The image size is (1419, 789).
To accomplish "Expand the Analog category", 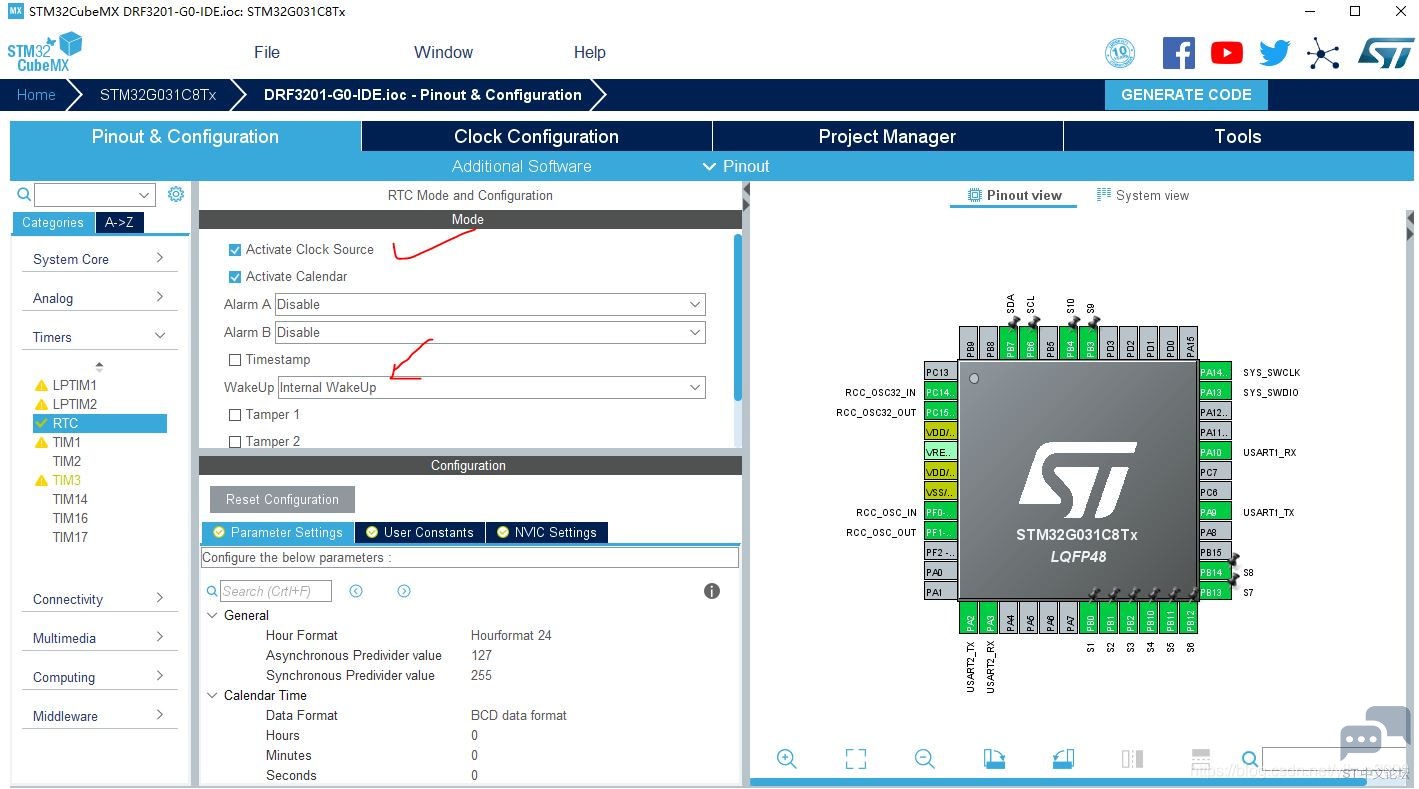I will tap(99, 298).
